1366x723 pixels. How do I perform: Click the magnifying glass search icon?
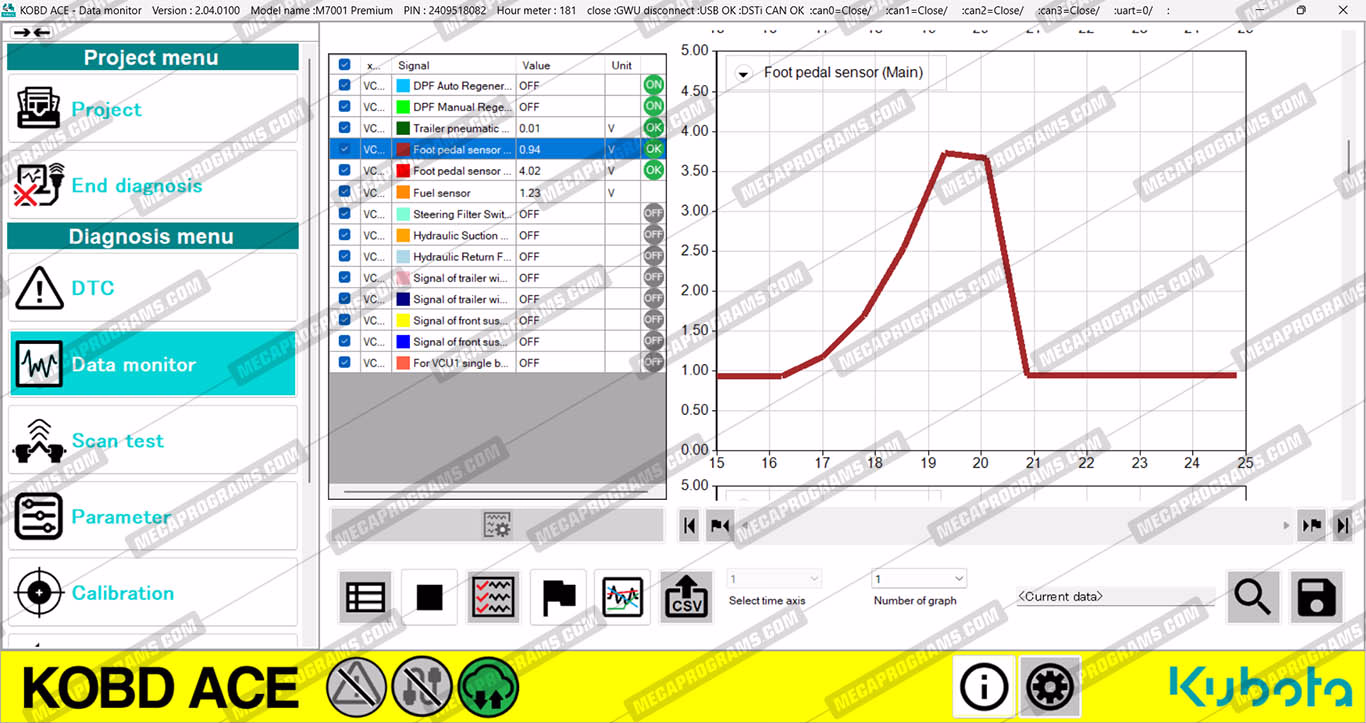[x=1252, y=597]
